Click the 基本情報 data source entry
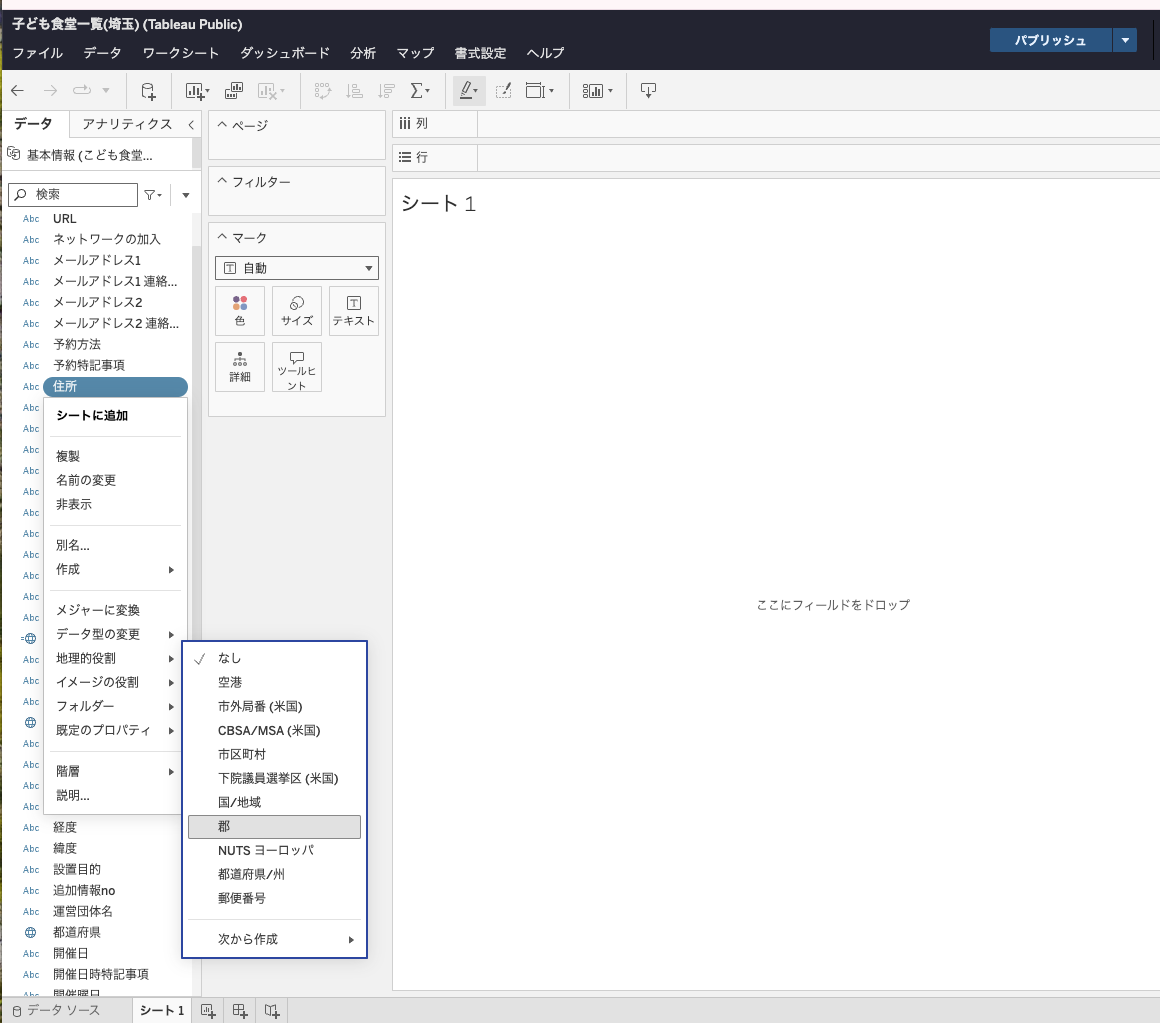Screen dimensions: 1160x1023 (89, 155)
